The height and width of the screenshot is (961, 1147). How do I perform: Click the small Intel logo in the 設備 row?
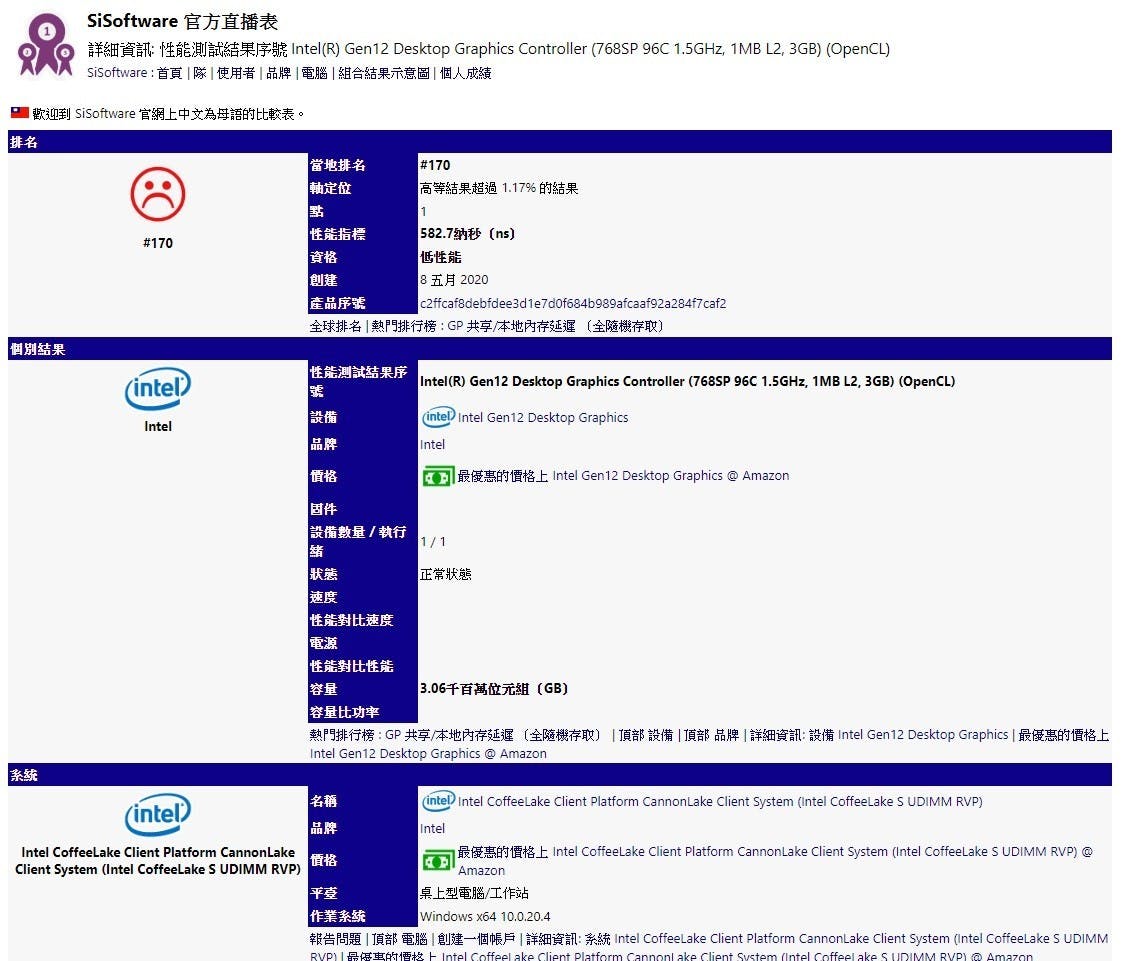tap(437, 418)
